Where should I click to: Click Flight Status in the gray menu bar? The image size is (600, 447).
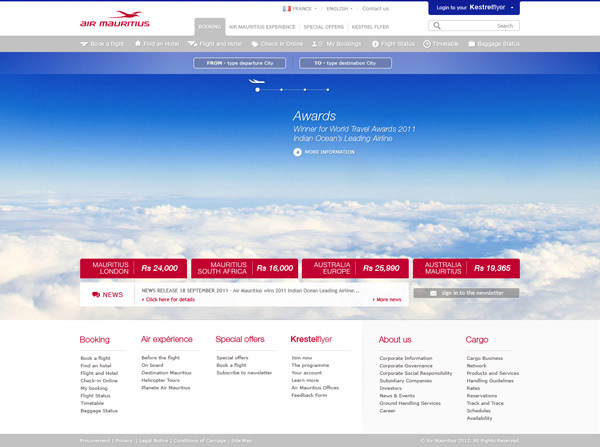coord(398,44)
